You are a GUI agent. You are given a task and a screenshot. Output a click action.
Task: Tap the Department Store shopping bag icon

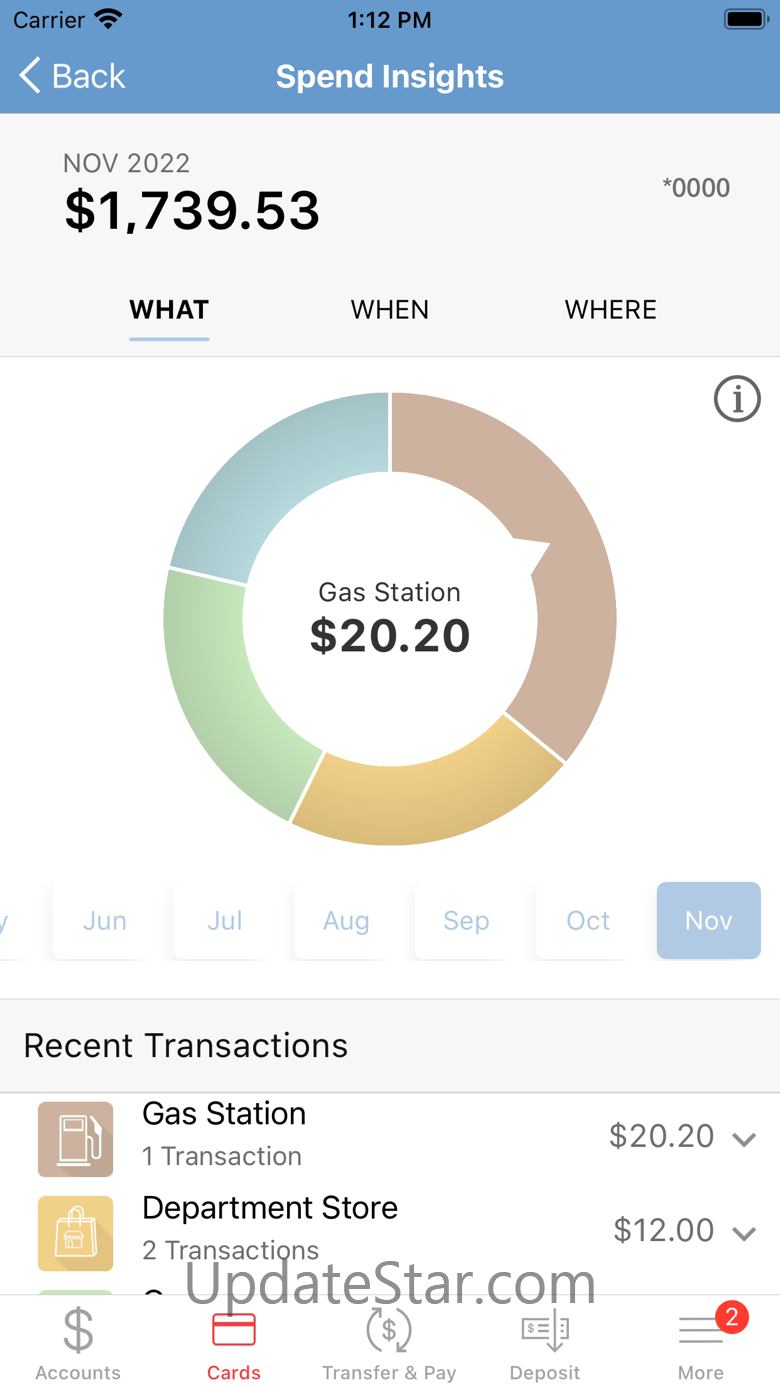76,1233
